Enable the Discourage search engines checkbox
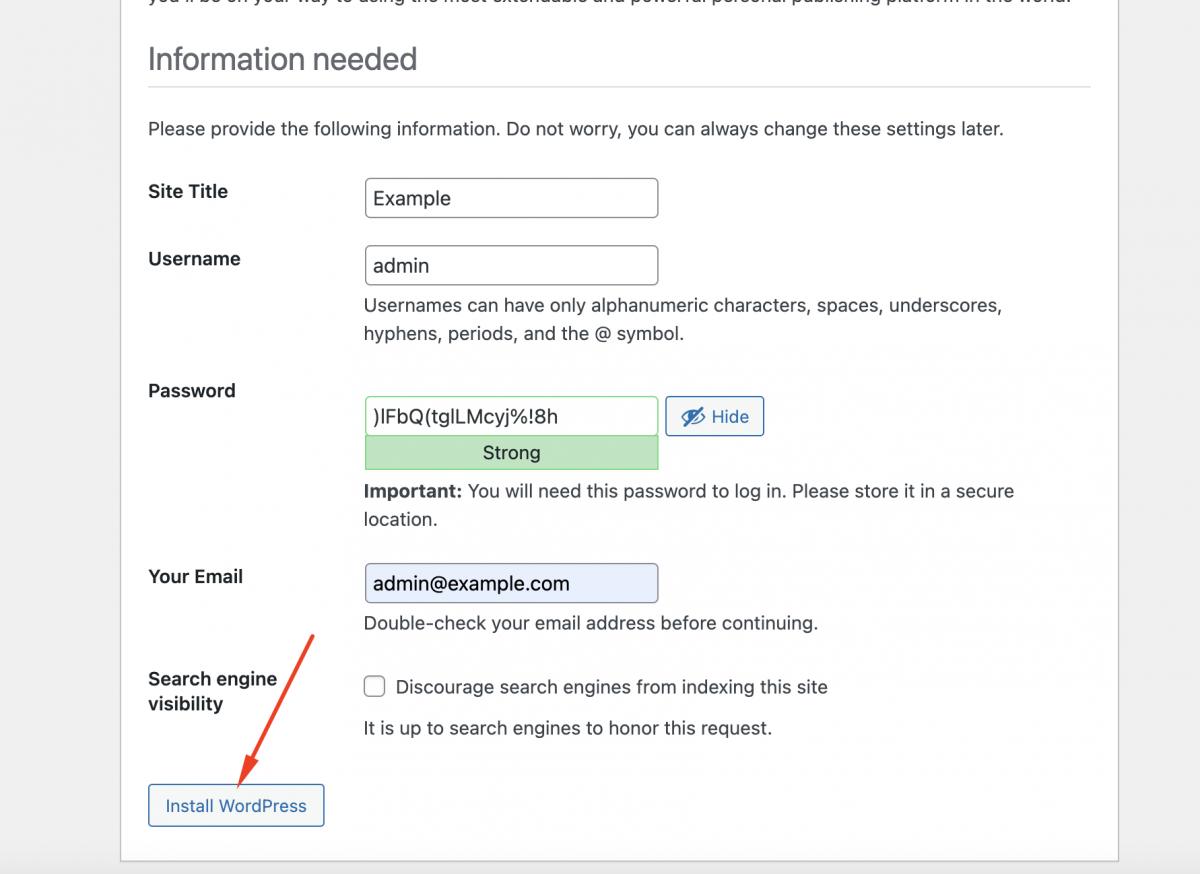Viewport: 1200px width, 874px height. click(374, 686)
